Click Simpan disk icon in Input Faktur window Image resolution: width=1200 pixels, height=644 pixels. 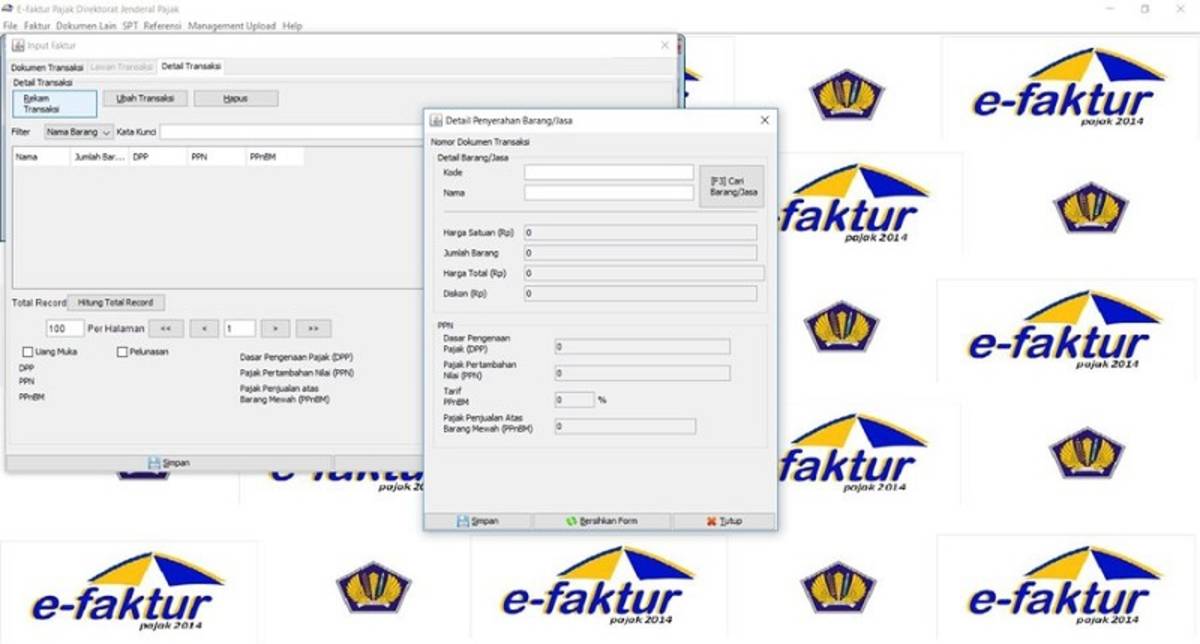point(153,463)
